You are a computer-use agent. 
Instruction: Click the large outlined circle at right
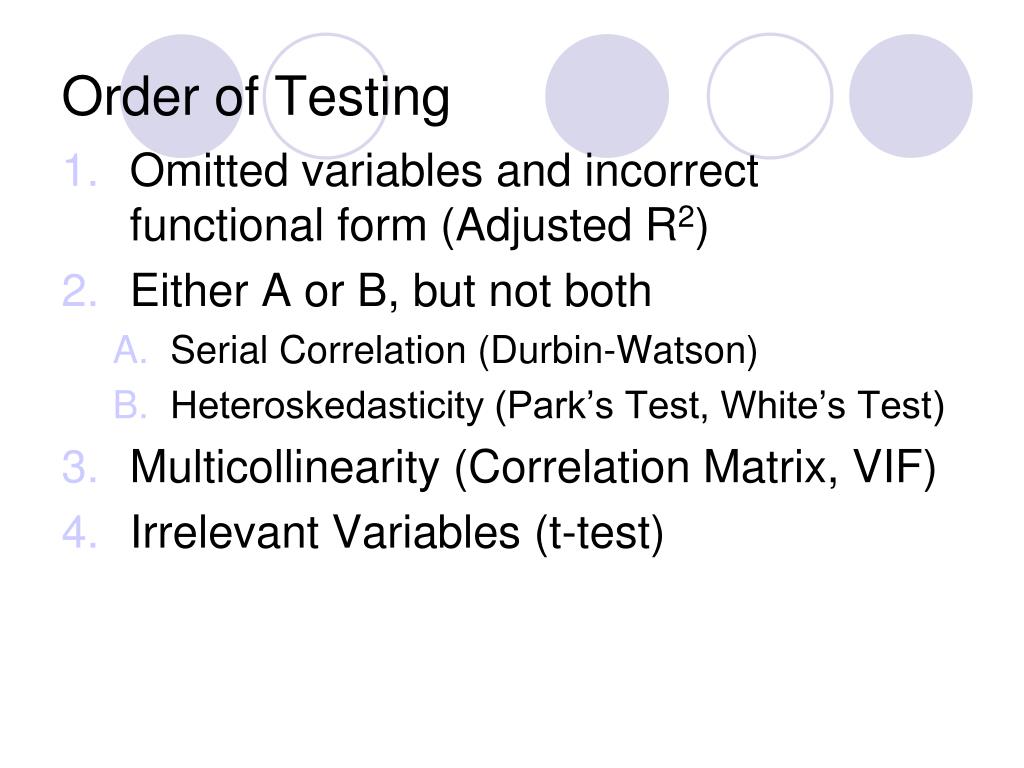[x=770, y=96]
